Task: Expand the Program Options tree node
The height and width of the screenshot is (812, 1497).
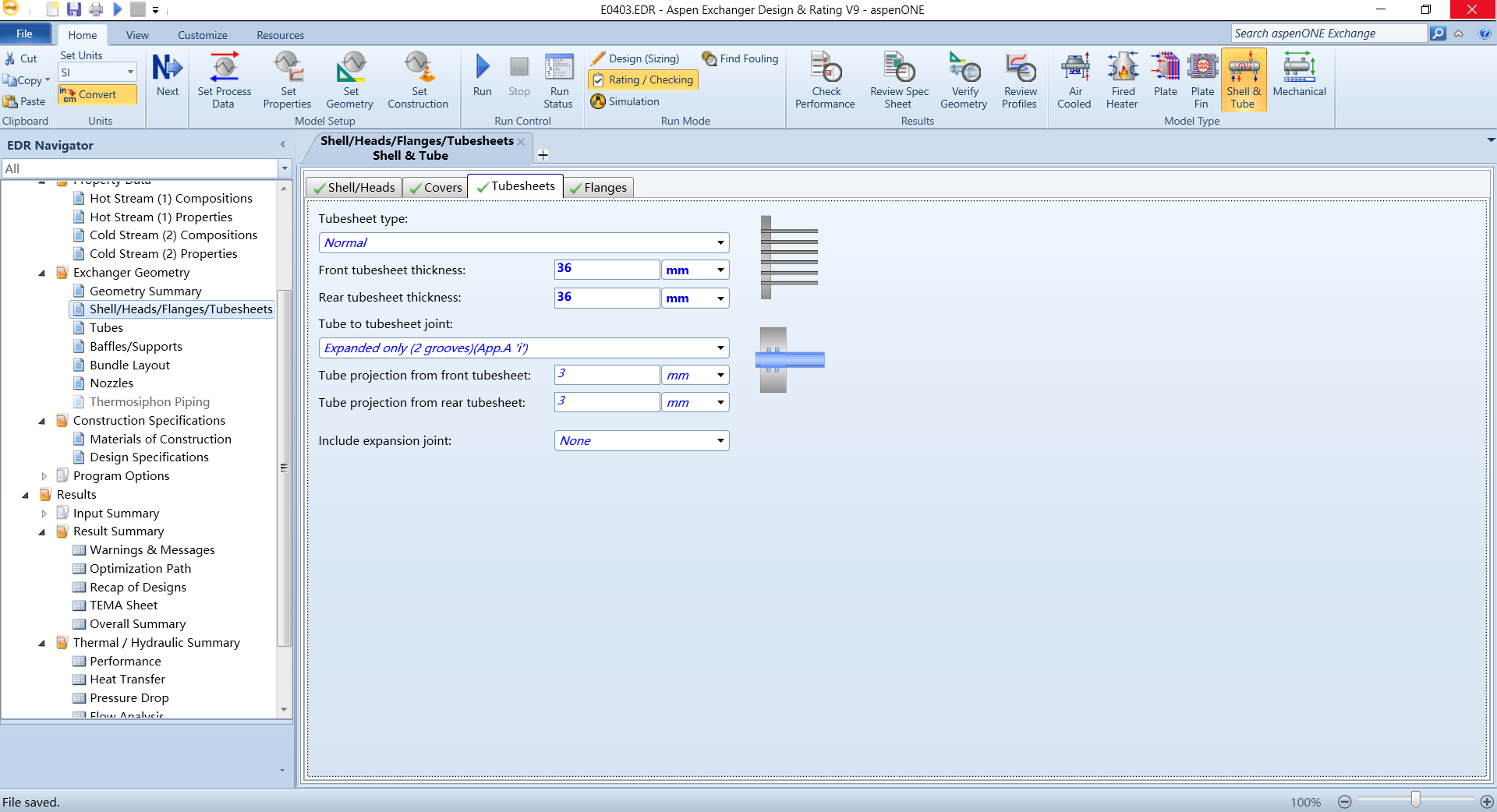Action: pyautogui.click(x=44, y=476)
